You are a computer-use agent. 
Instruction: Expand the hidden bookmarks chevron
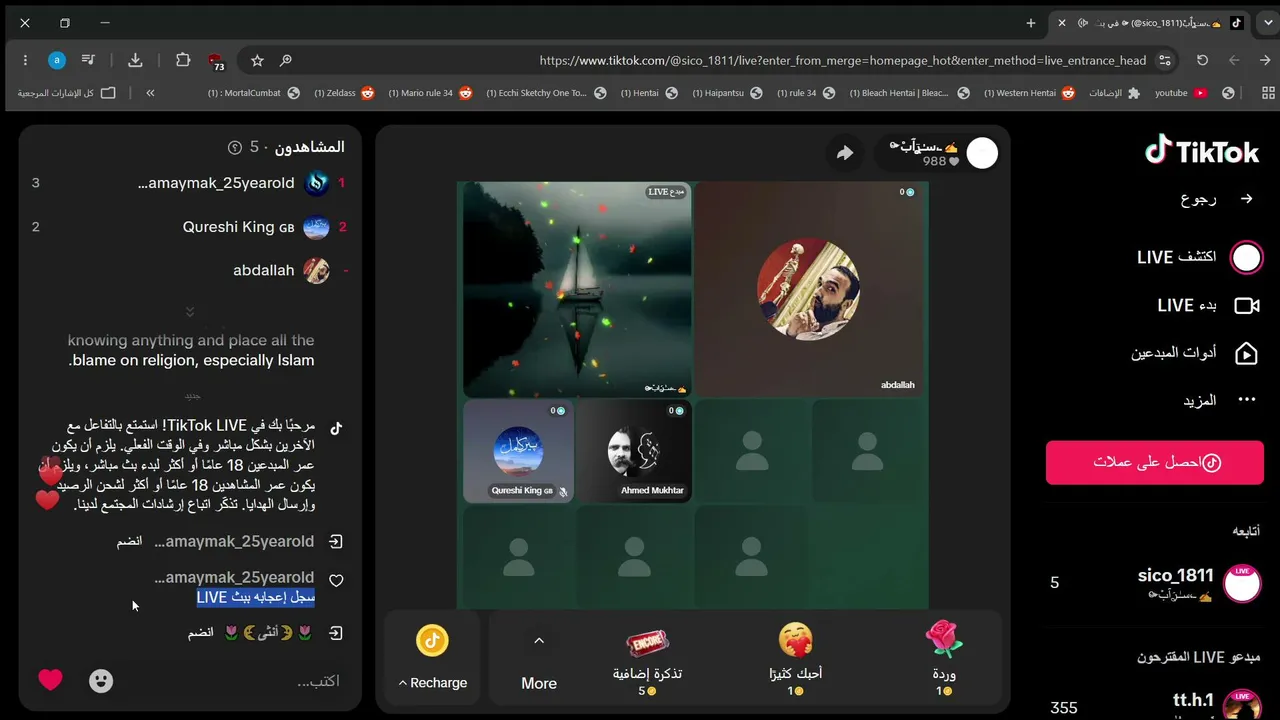150,93
